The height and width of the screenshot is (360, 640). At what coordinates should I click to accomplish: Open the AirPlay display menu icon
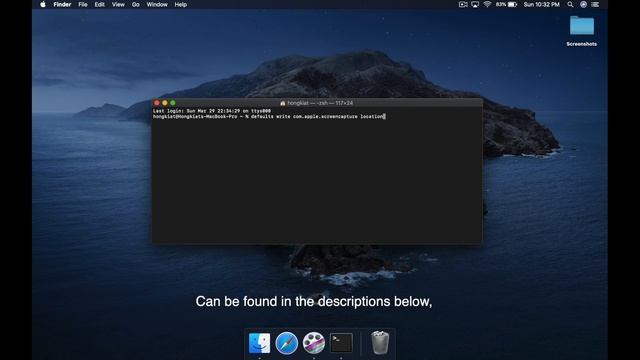(x=475, y=4)
